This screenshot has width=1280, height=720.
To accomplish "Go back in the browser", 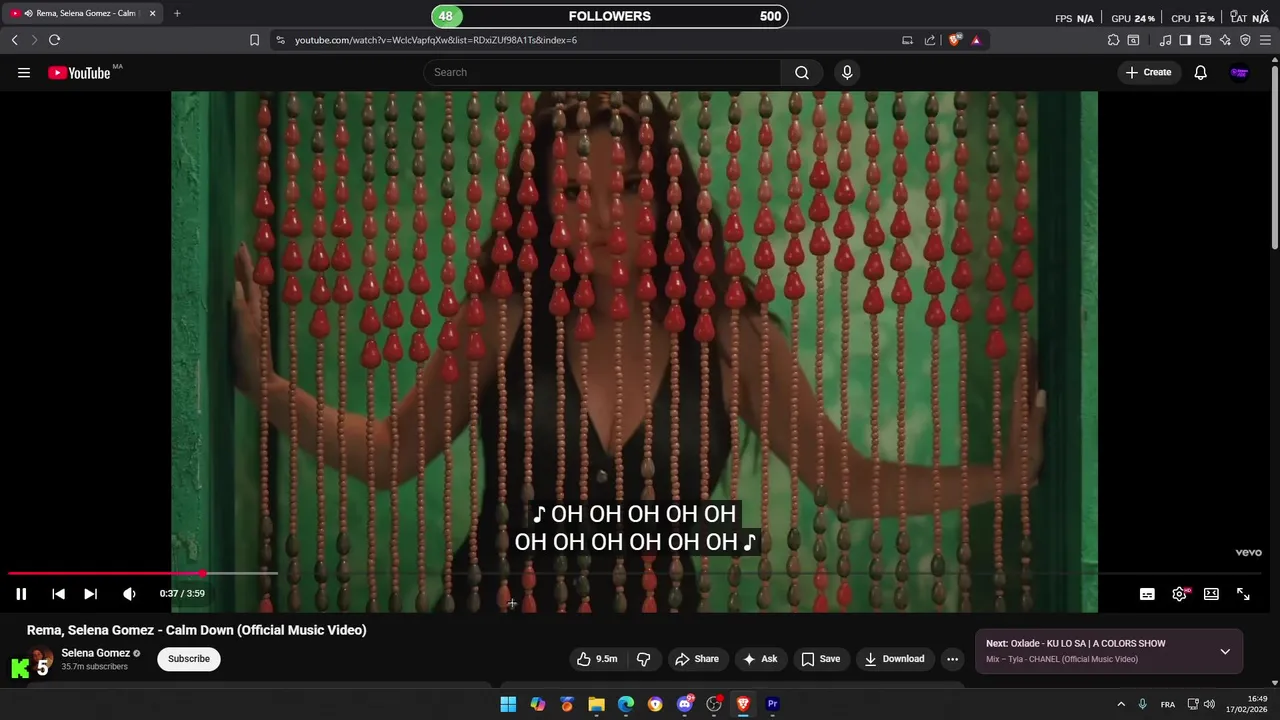I will coord(14,40).
